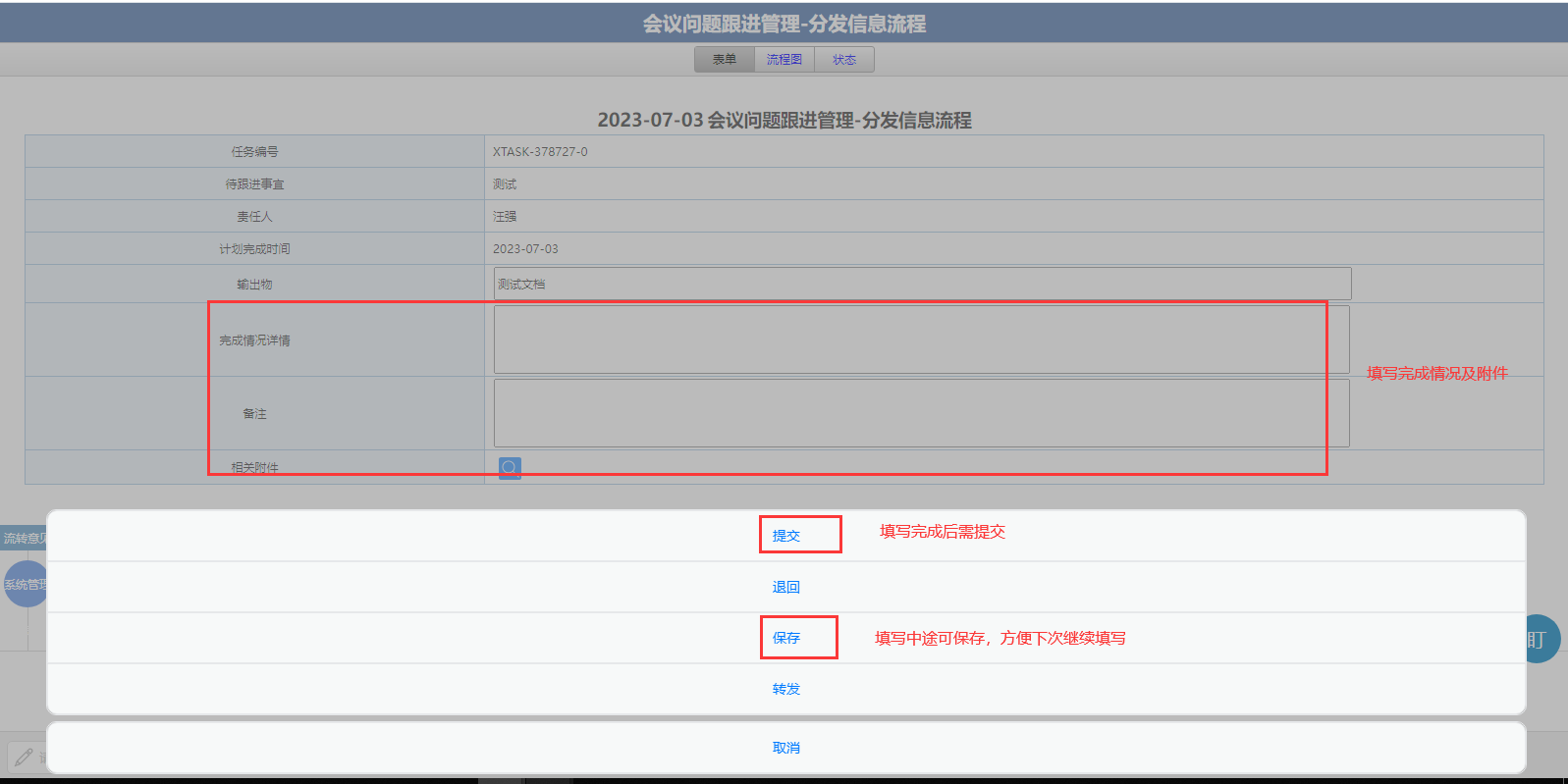Click the 计划完成时间 value 2023-07-03
This screenshot has height=784, width=1568.
point(525,249)
